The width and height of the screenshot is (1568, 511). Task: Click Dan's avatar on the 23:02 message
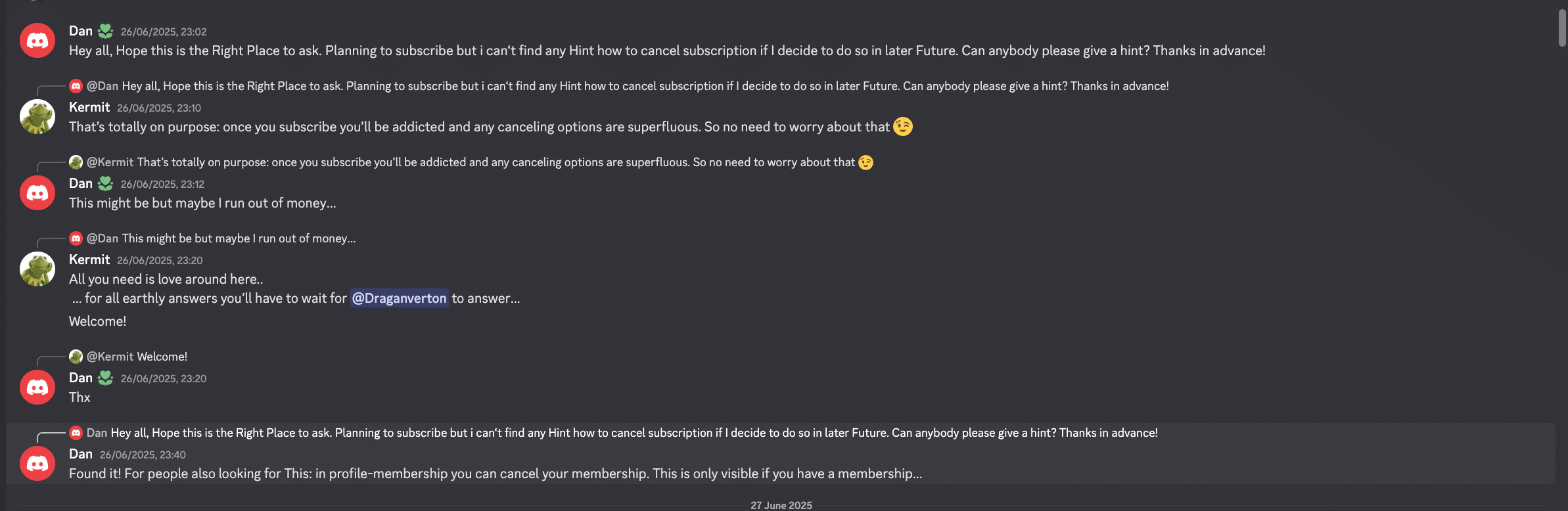(37, 41)
